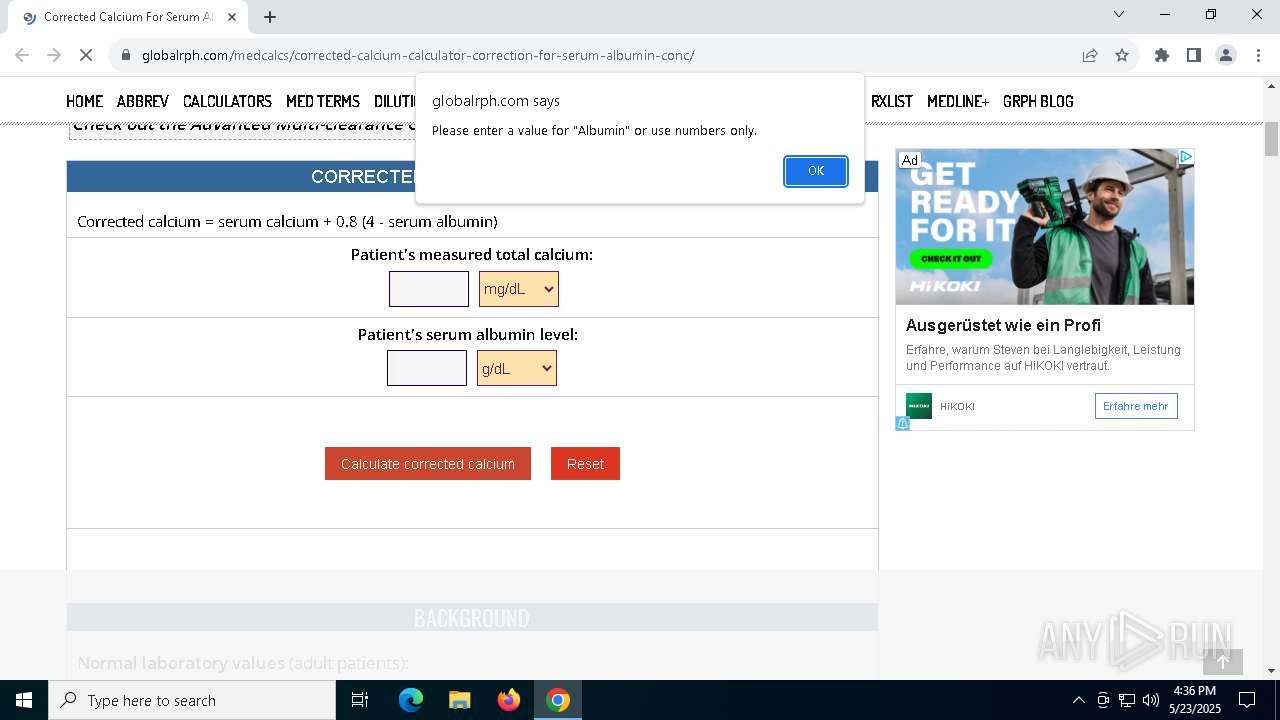Viewport: 1280px width, 720px height.
Task: Open GRPH BLOG menu item
Action: coord(1038,101)
